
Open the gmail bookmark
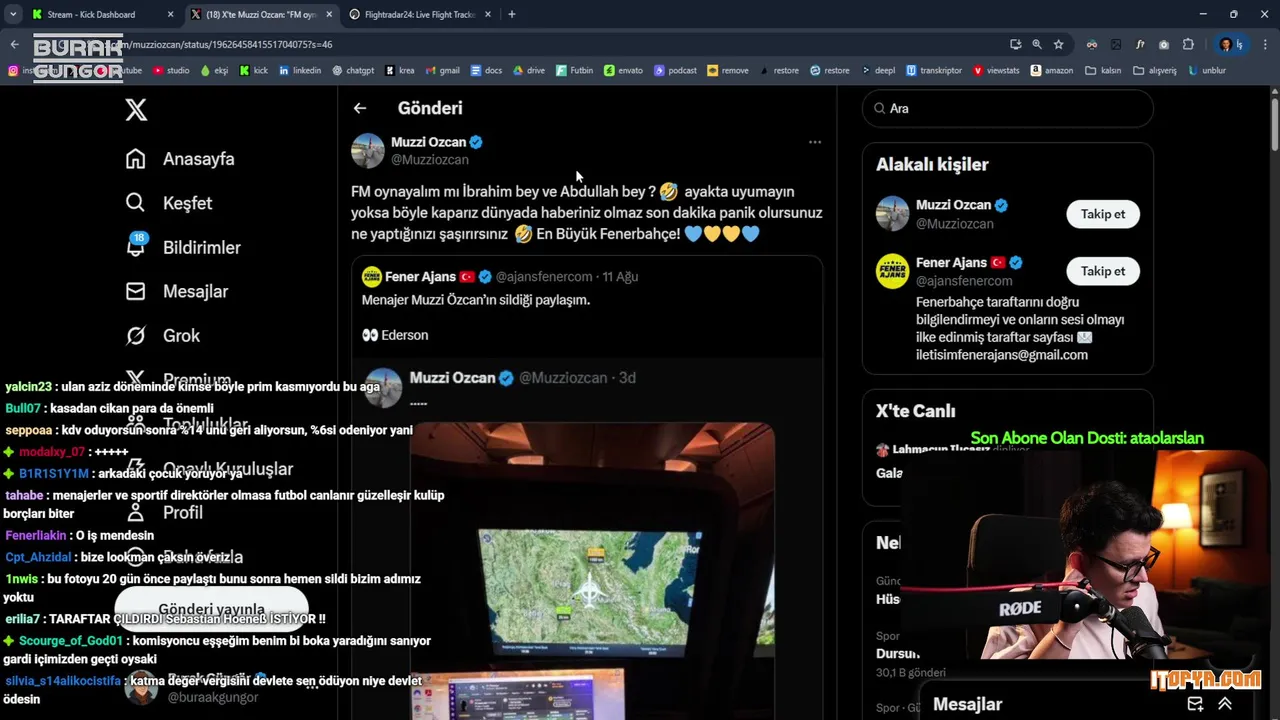click(443, 70)
